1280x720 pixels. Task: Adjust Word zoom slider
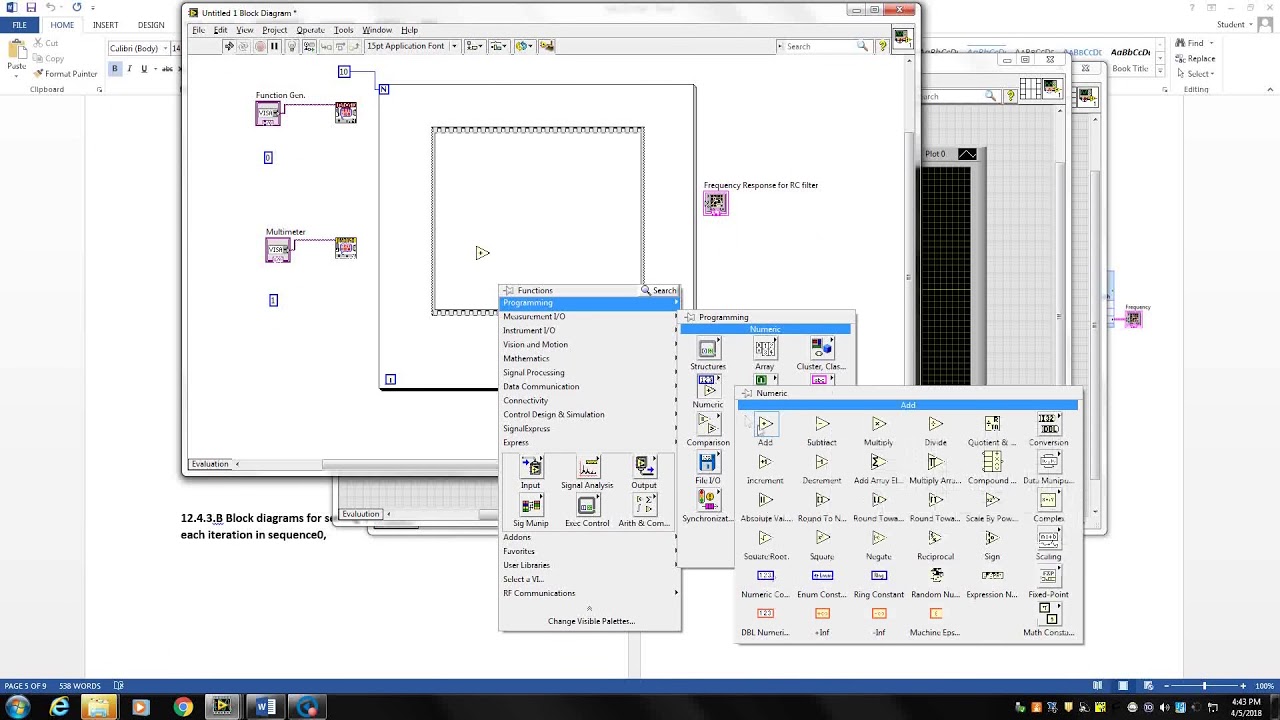pyautogui.click(x=1204, y=686)
